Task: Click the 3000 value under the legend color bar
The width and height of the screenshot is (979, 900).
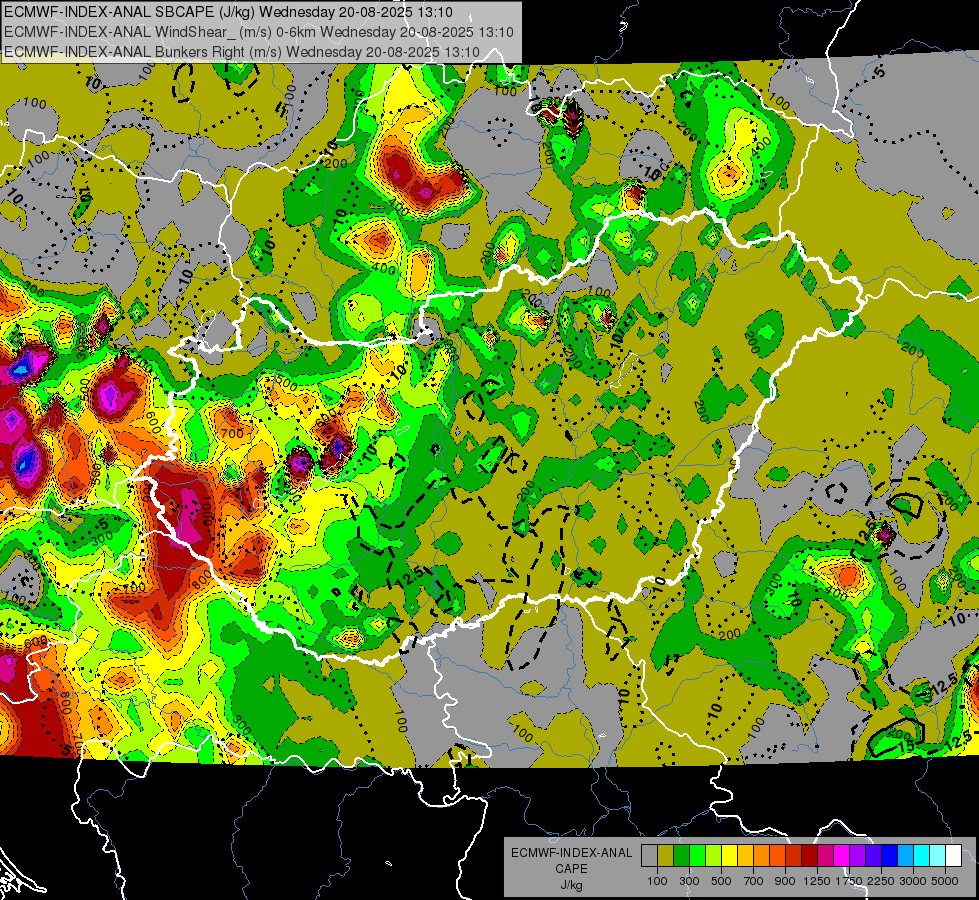Action: (x=913, y=881)
